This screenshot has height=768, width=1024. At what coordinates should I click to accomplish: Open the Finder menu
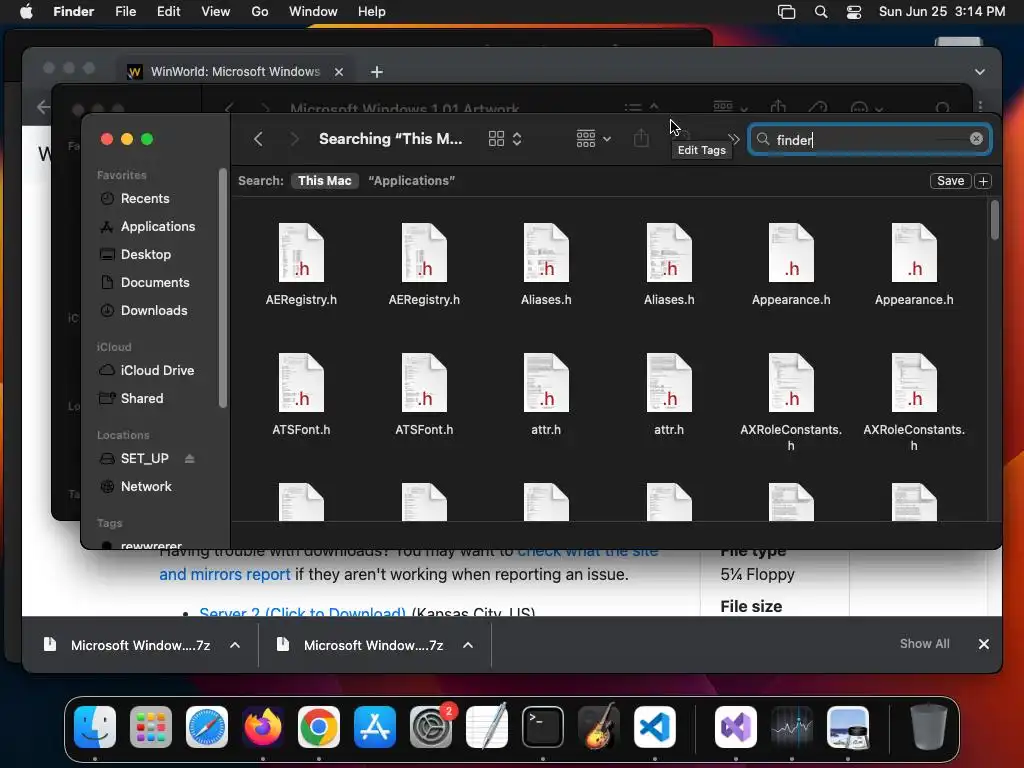[x=73, y=12]
